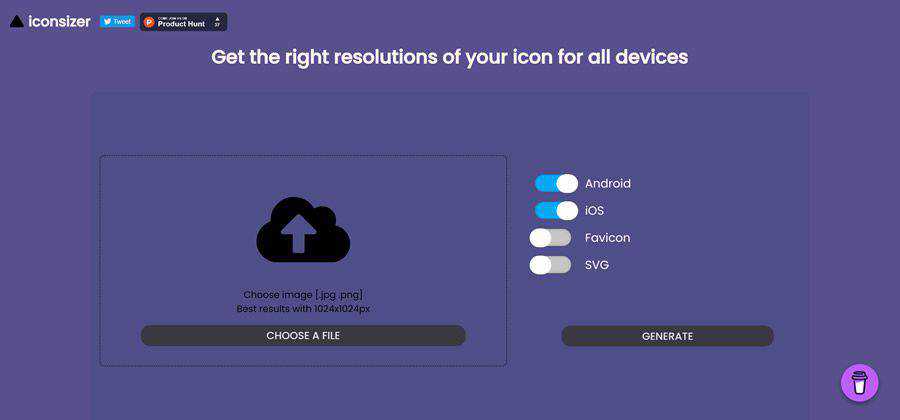Click the Twitter bird icon
This screenshot has width=900, height=420.
tap(106, 21)
